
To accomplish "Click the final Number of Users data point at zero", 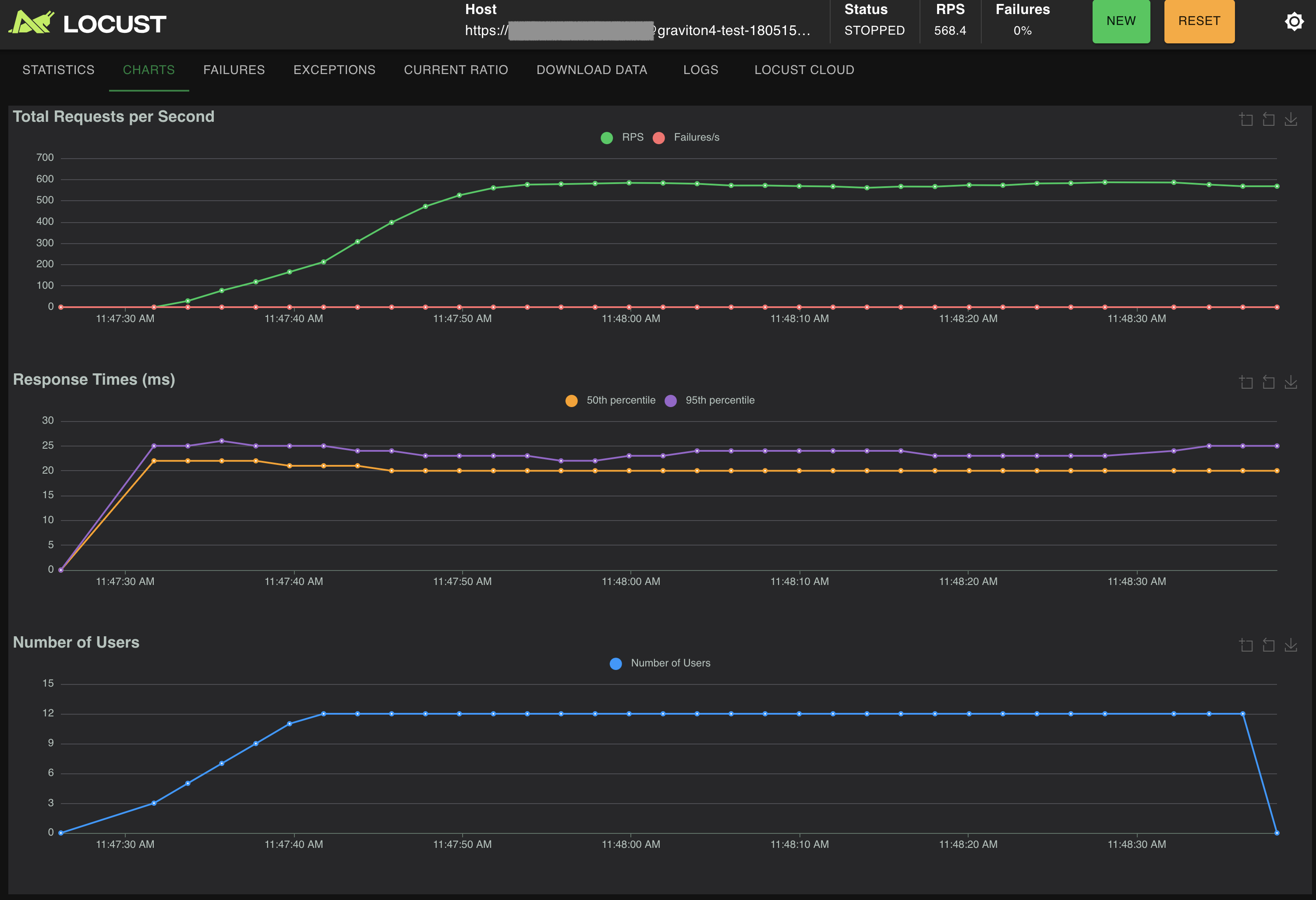I will coord(1277,833).
